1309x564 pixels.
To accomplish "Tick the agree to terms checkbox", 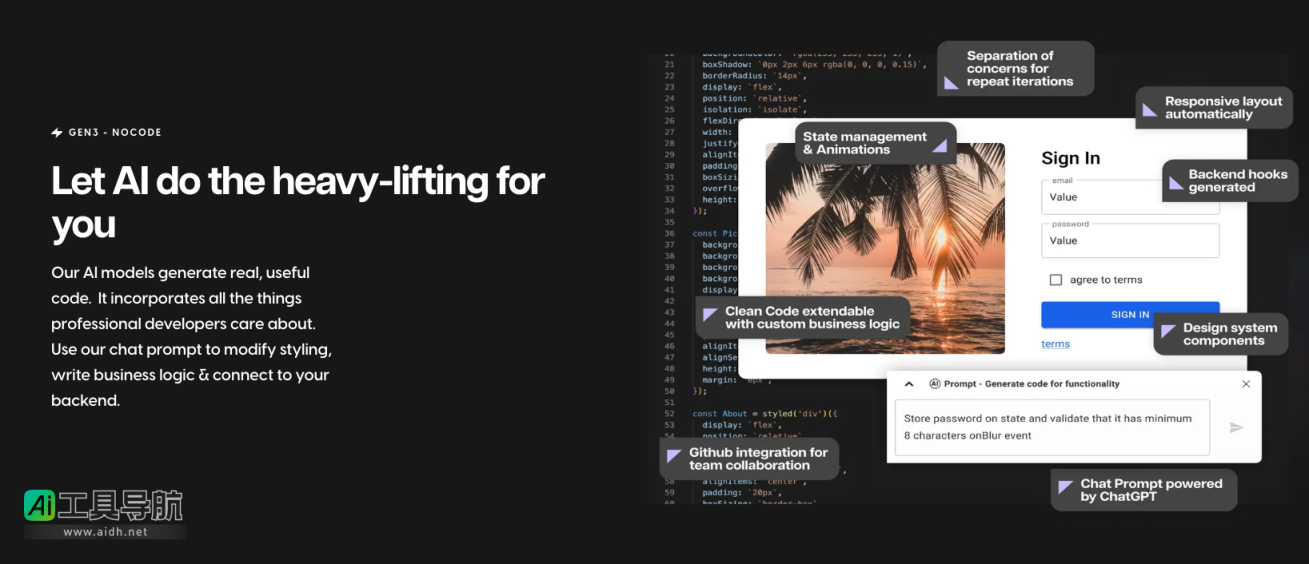I will click(1055, 280).
